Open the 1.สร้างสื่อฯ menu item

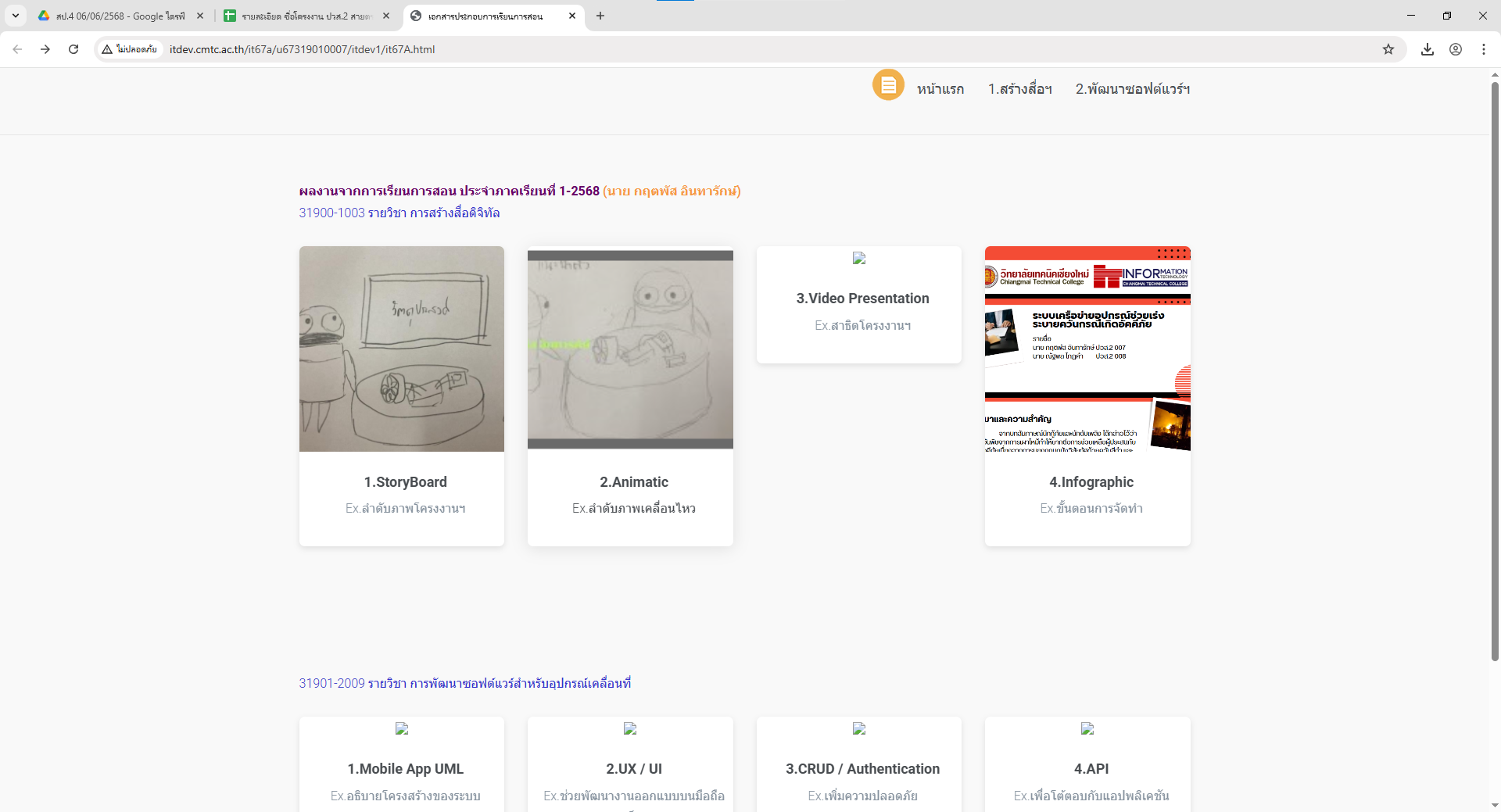(1019, 89)
